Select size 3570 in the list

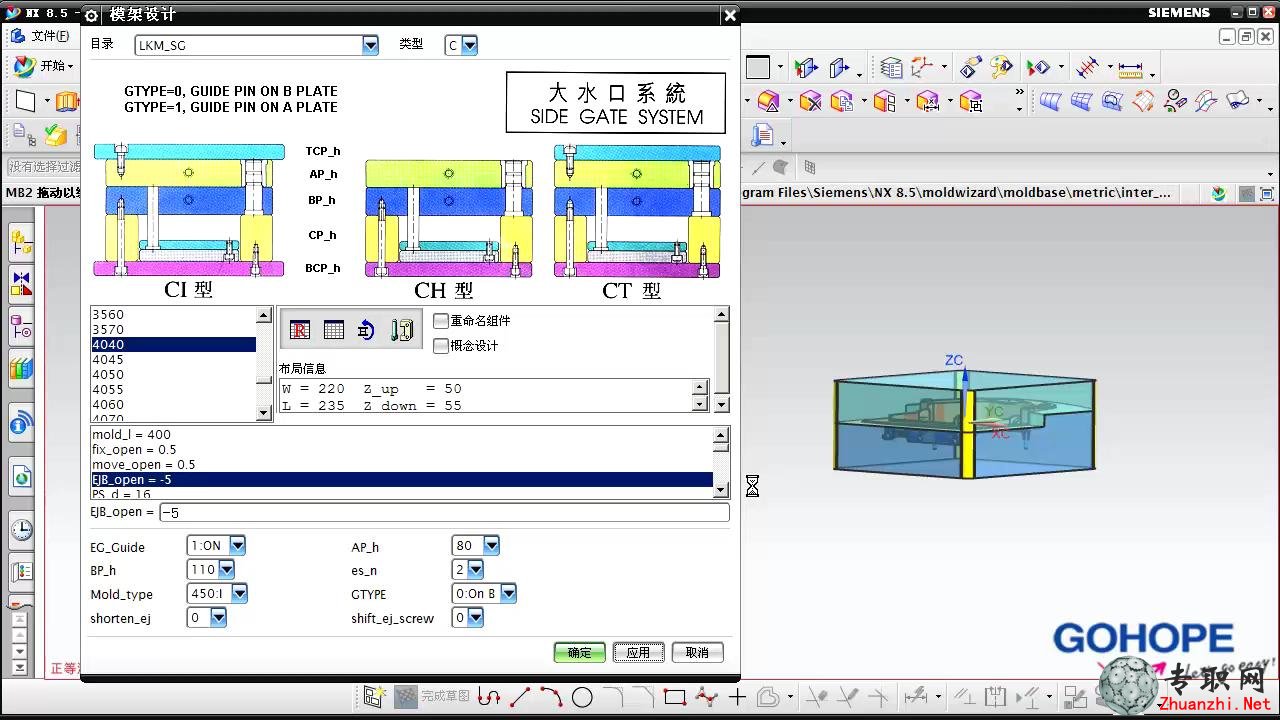point(173,329)
